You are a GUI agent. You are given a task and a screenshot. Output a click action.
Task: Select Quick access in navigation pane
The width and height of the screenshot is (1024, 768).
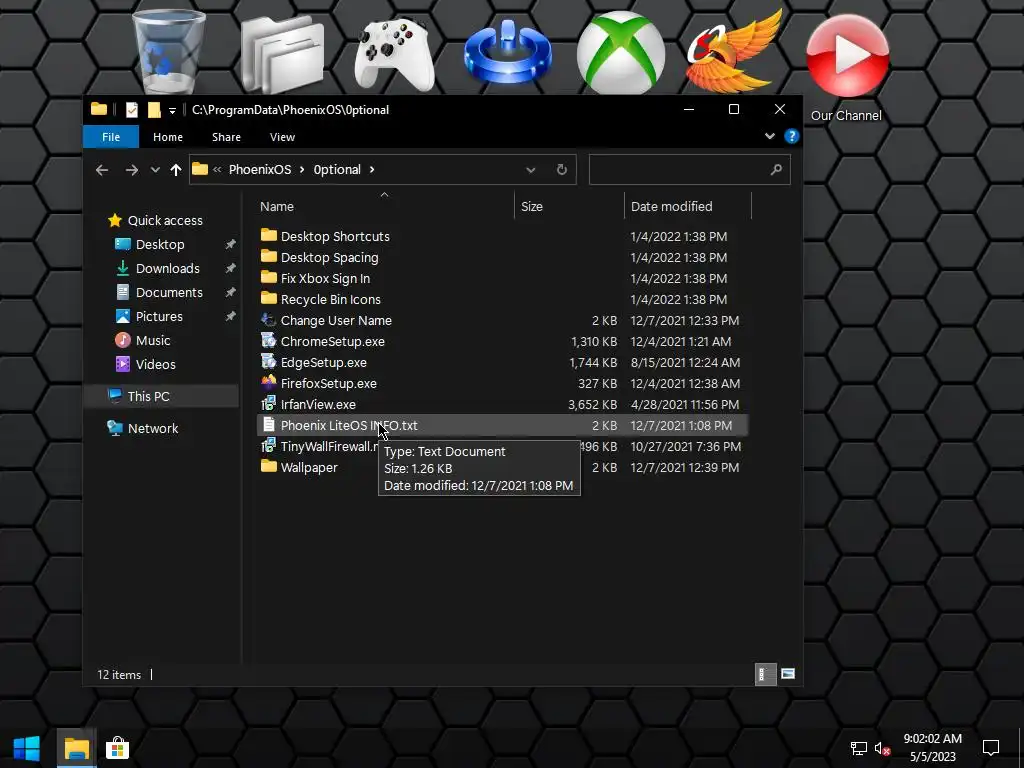tap(155, 221)
